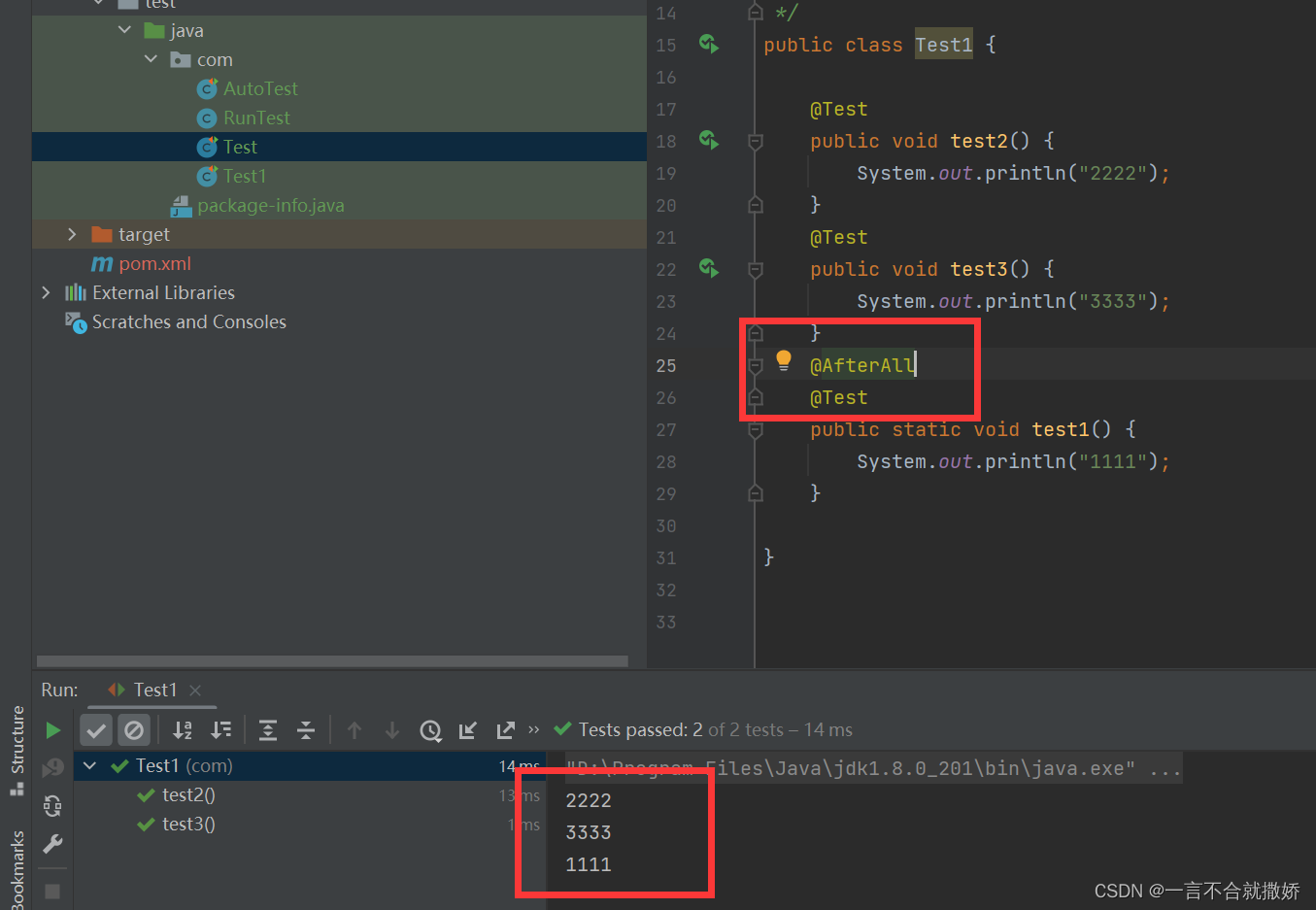The width and height of the screenshot is (1316, 910).
Task: Fold test1 method at line 27
Action: pyautogui.click(x=756, y=430)
